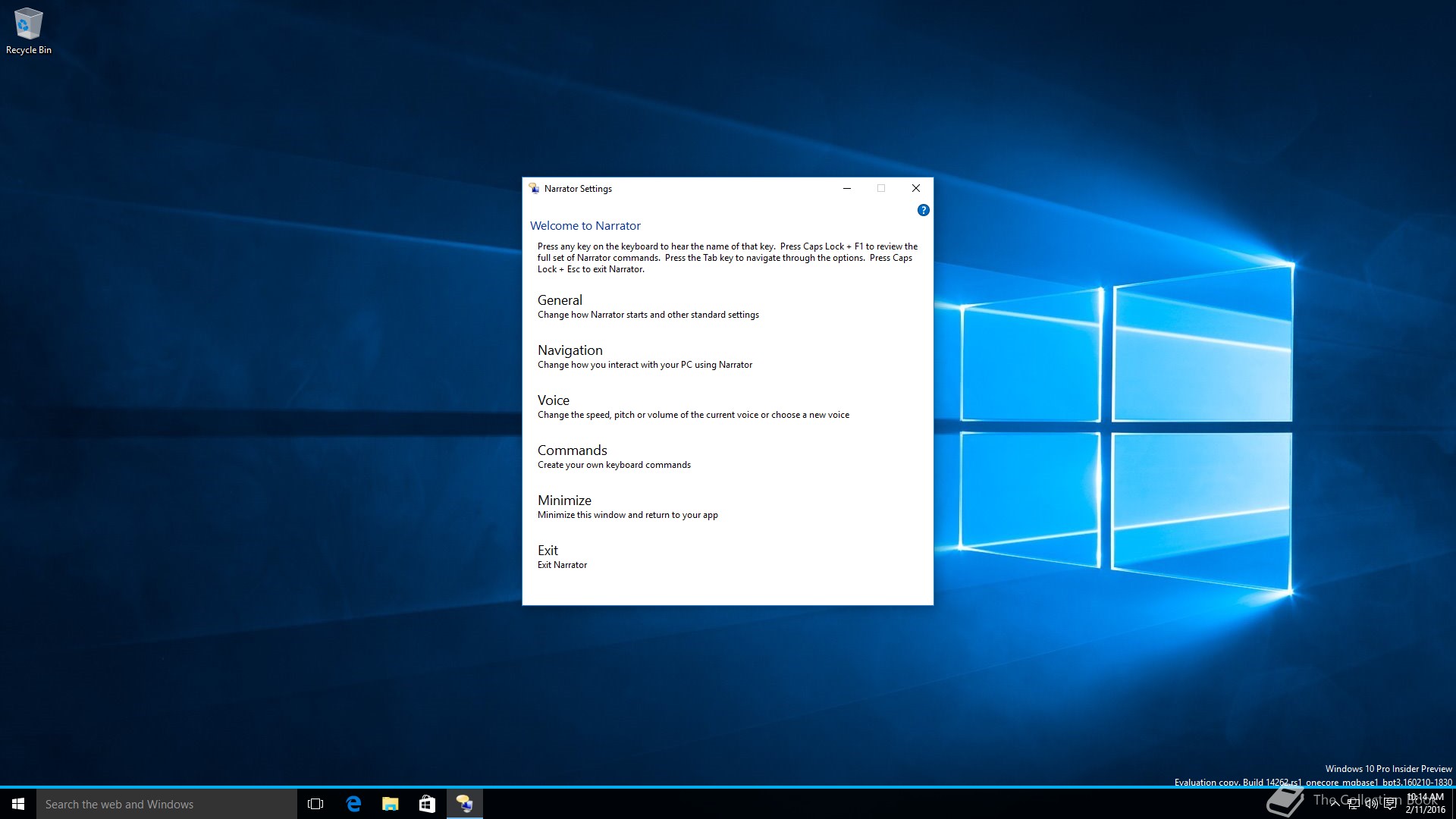Image resolution: width=1456 pixels, height=819 pixels.
Task: Open the Recycle Bin desktop icon
Action: [x=28, y=30]
